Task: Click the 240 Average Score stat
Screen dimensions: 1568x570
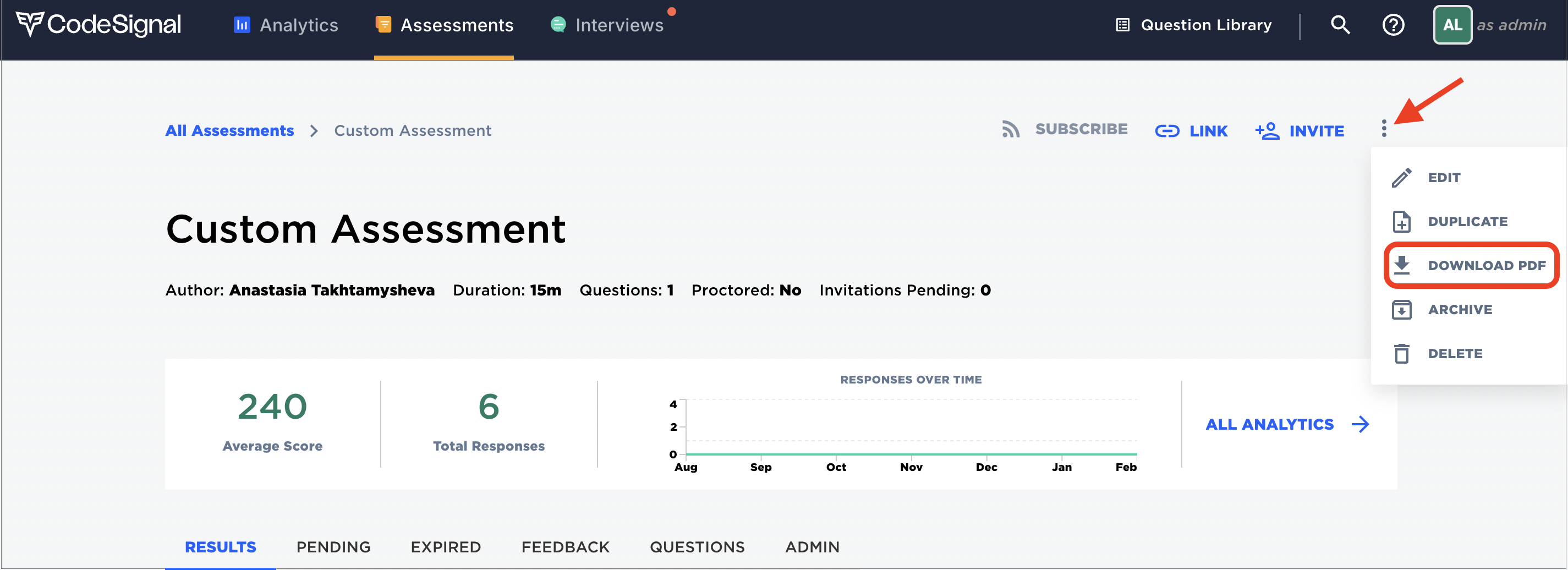Action: pos(272,423)
